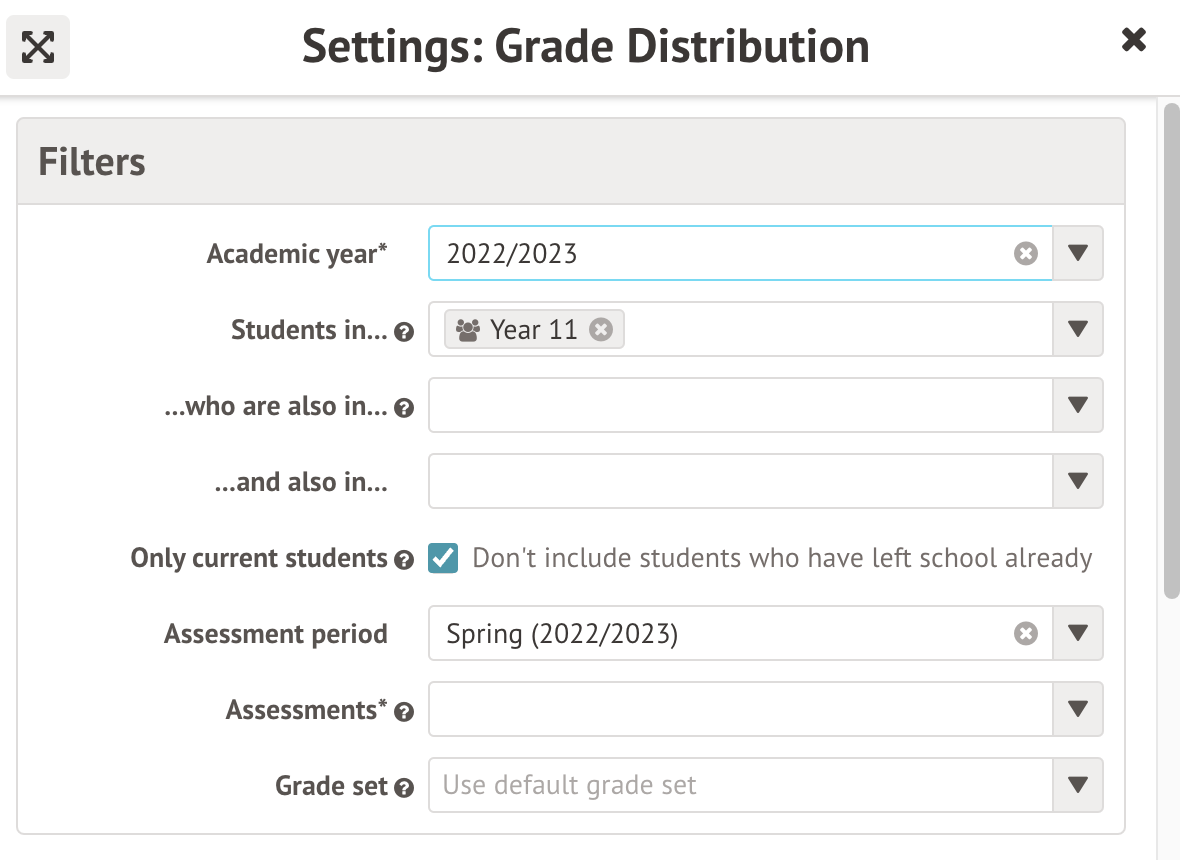Open the who are also in dropdown
This screenshot has height=860, width=1180.
1077,405
